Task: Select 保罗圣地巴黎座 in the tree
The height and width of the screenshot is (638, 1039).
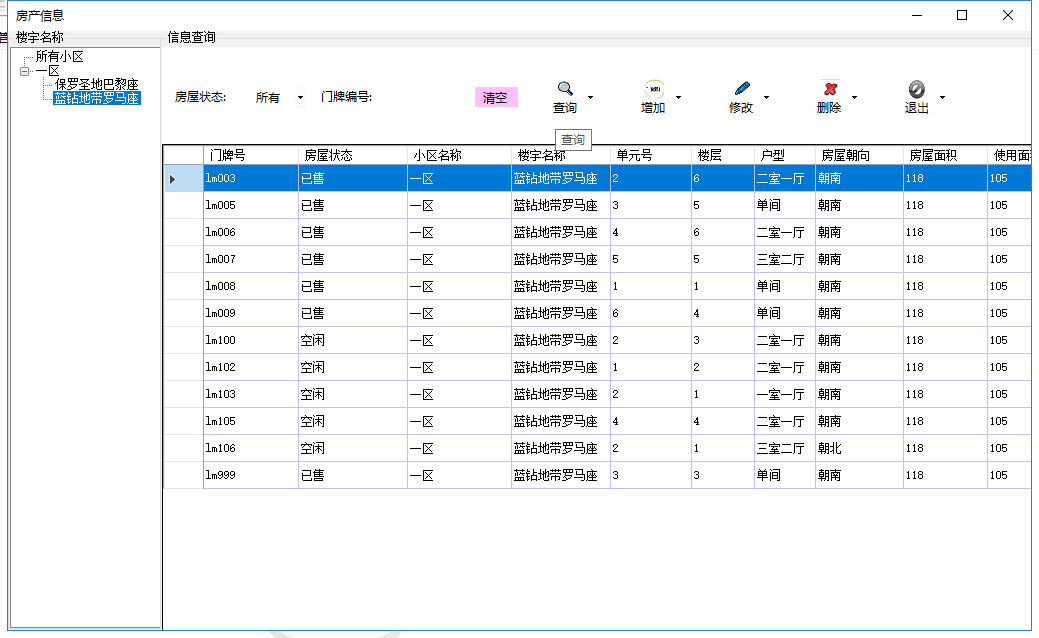Action: (x=97, y=85)
